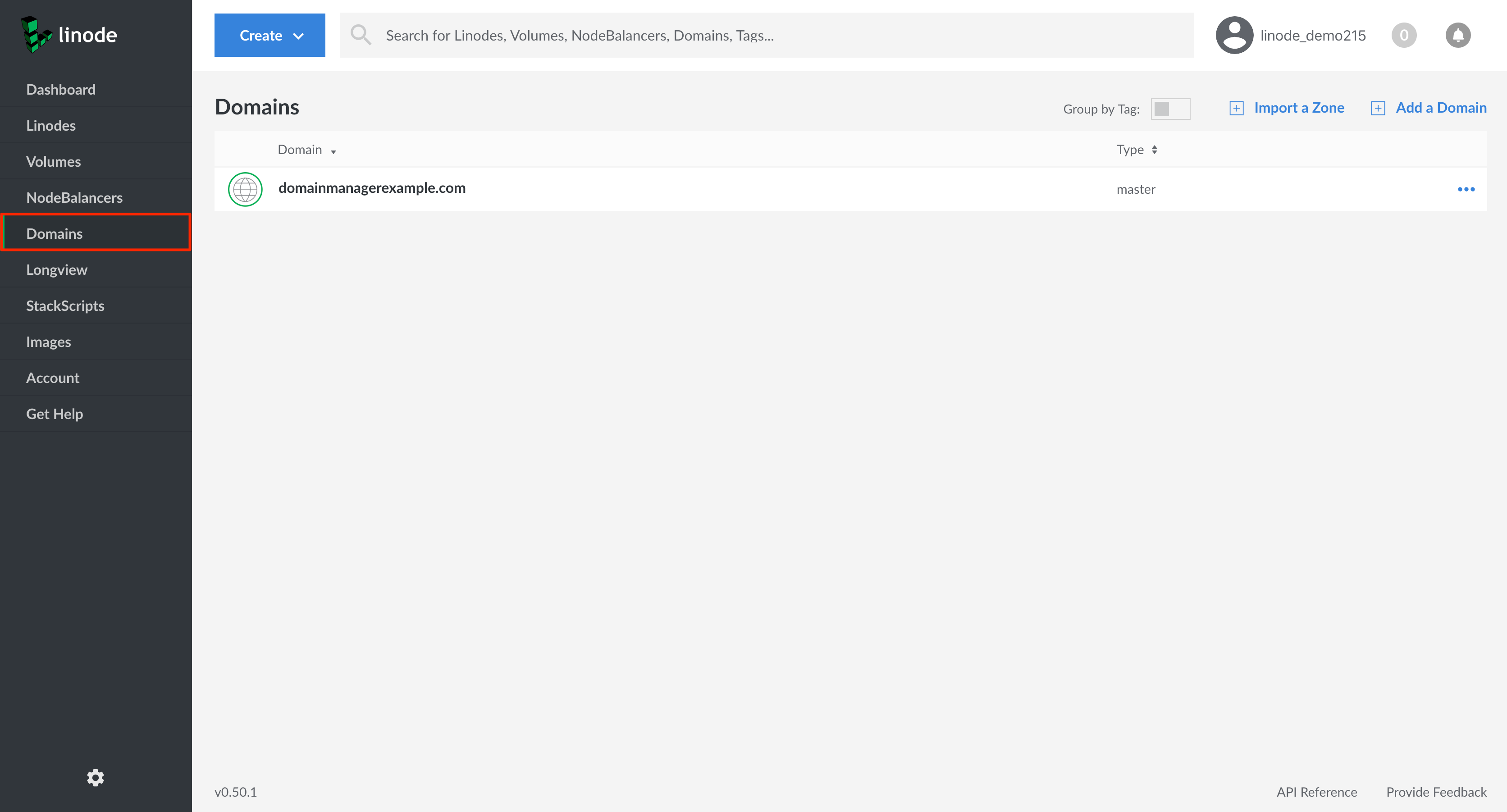Toggle the Group by Tag switch
The image size is (1507, 812).
(1170, 109)
